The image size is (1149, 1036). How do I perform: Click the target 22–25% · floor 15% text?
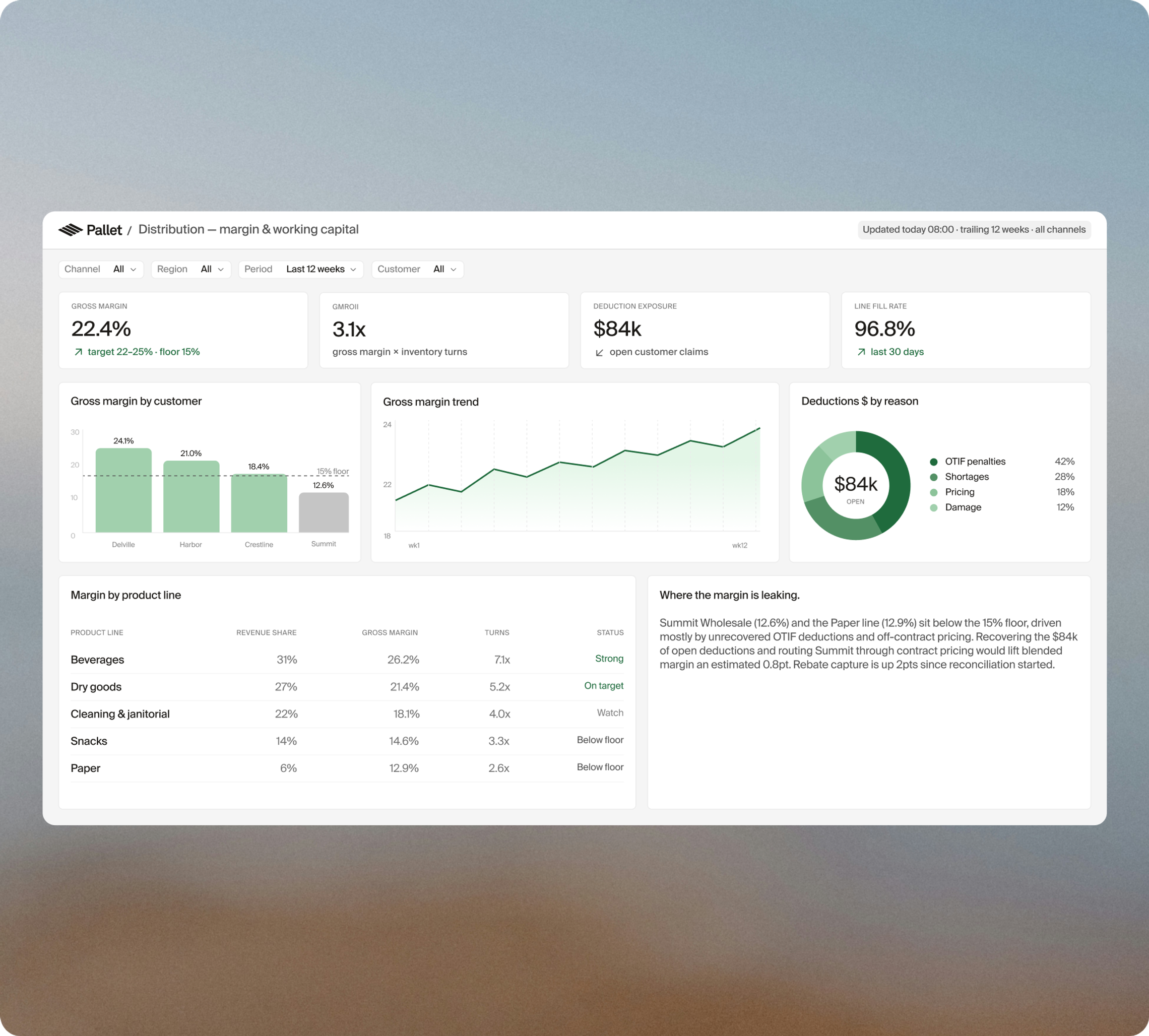pyautogui.click(x=144, y=352)
